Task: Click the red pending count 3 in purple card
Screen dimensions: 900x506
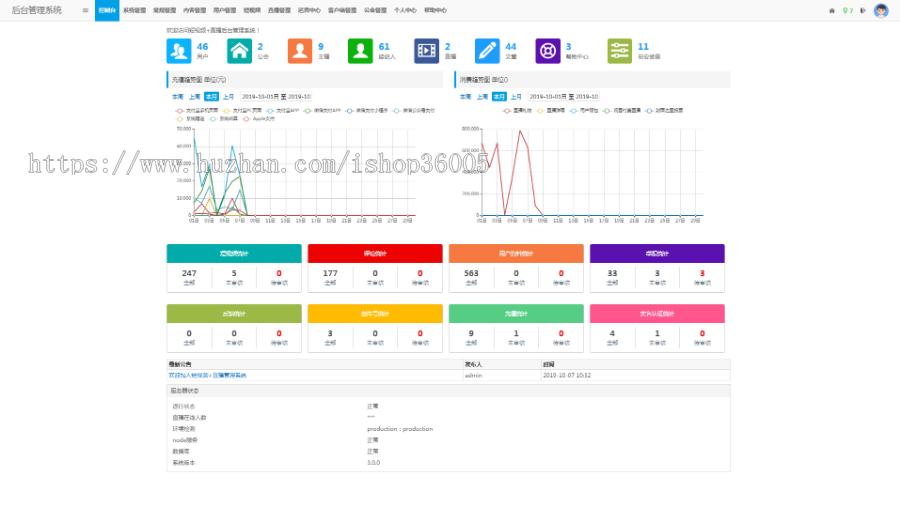Action: point(702,273)
